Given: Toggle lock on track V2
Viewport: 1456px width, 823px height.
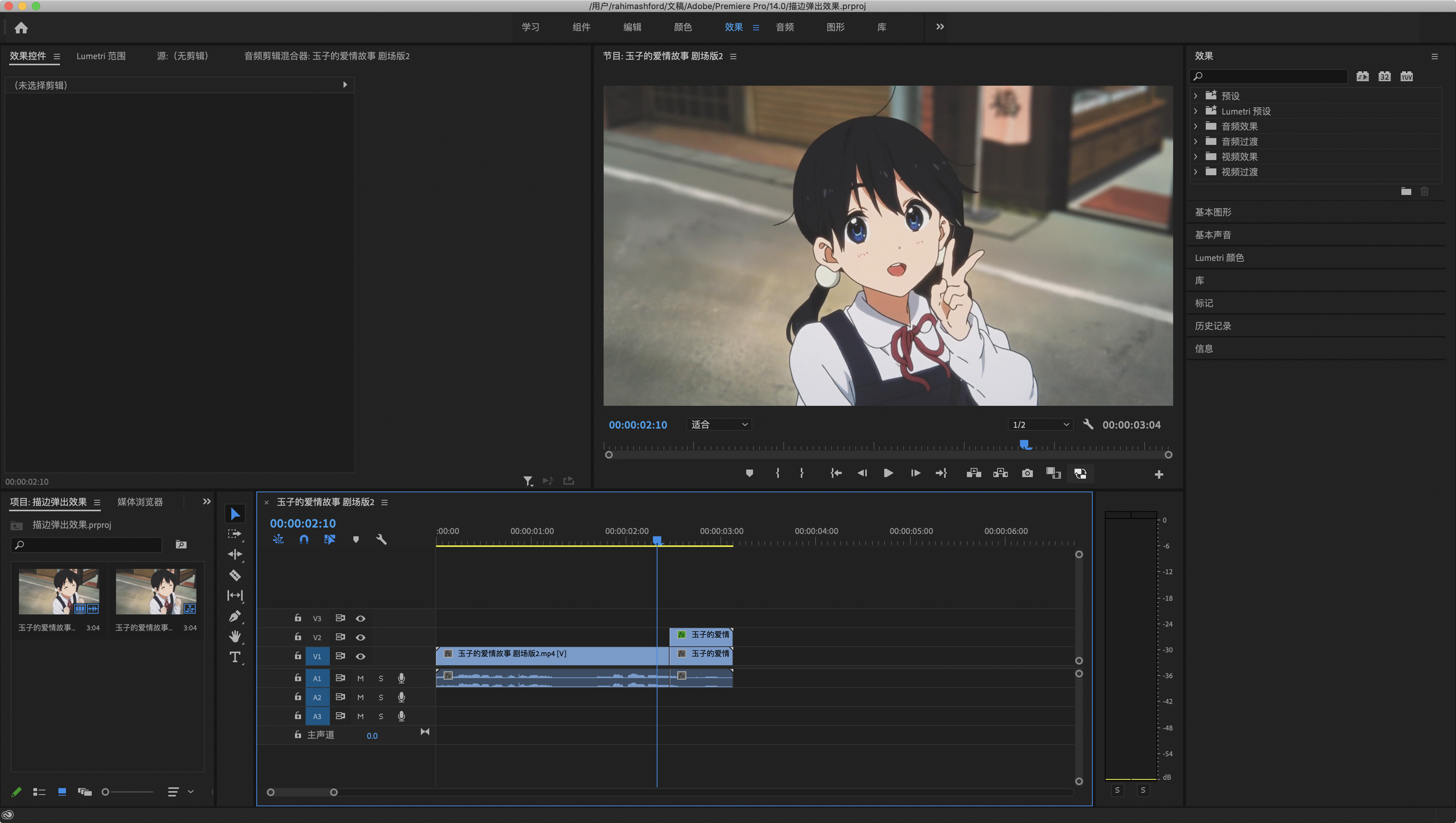Looking at the screenshot, I should (297, 636).
